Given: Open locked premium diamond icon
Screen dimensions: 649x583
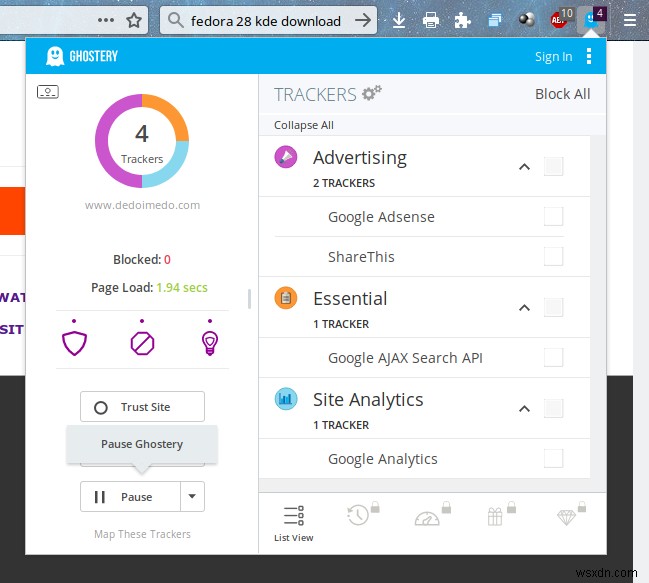Looking at the screenshot, I should point(566,517).
